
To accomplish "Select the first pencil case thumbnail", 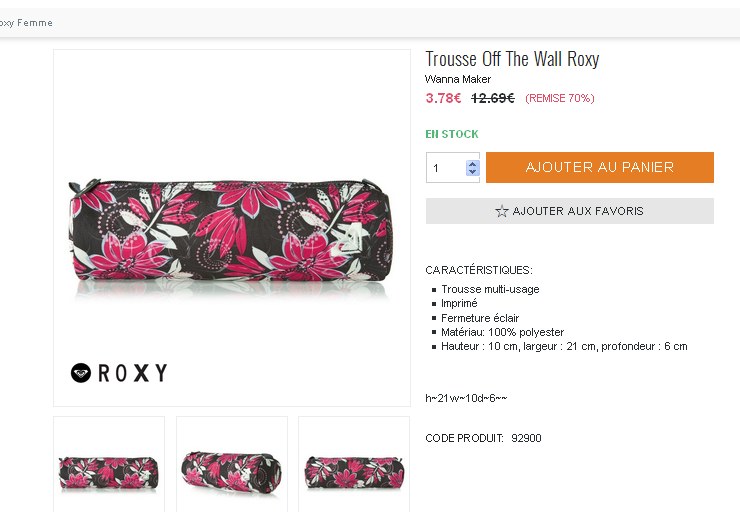I will point(109,468).
